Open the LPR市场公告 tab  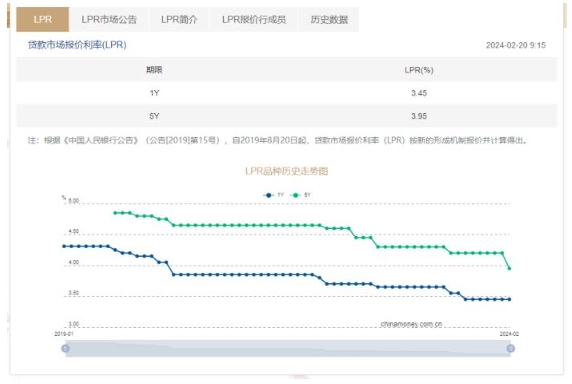point(109,19)
